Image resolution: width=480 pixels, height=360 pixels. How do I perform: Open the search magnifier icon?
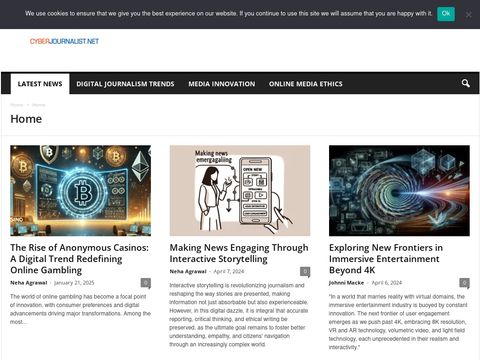pos(466,83)
